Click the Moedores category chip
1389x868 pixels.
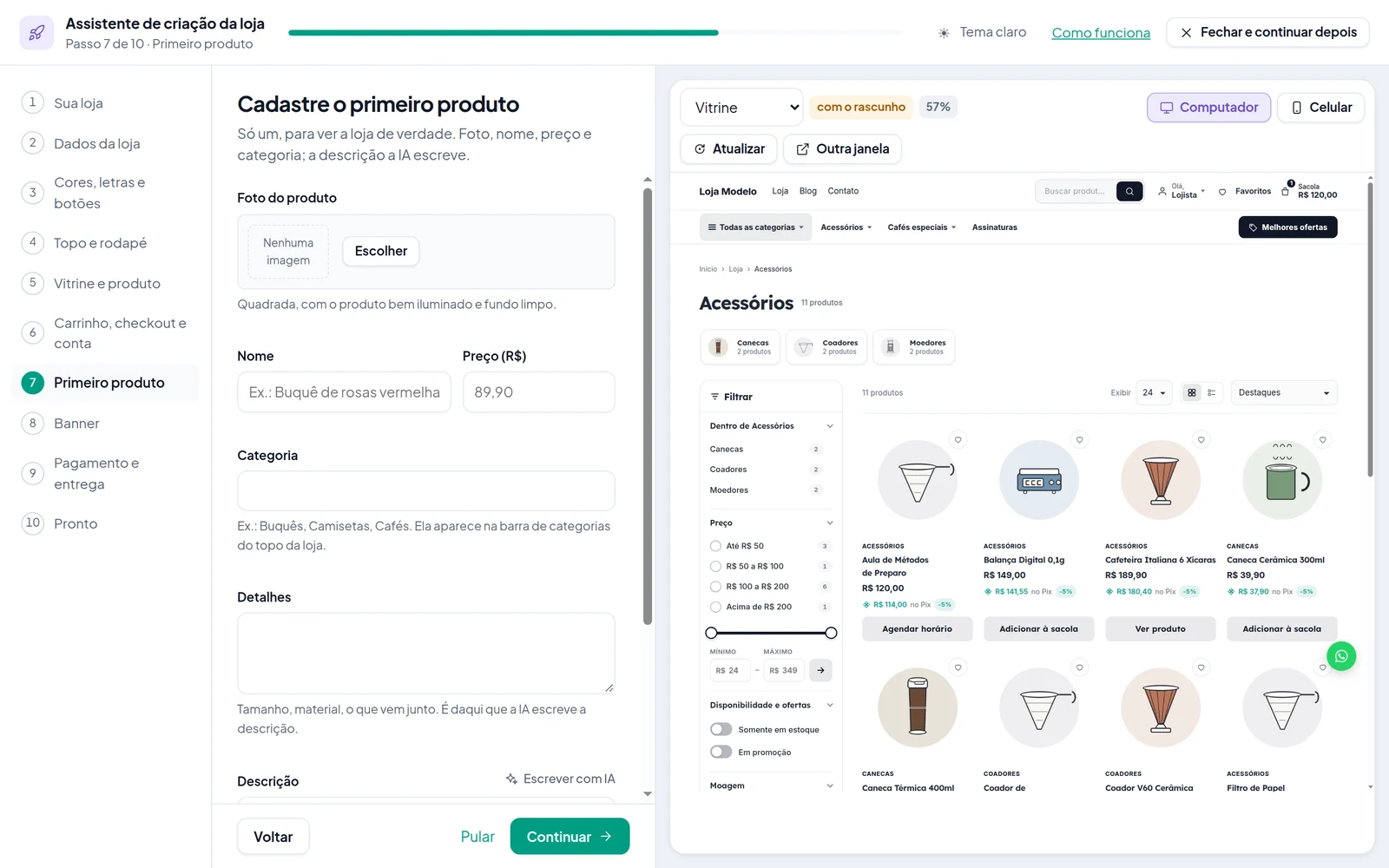pyautogui.click(x=914, y=347)
